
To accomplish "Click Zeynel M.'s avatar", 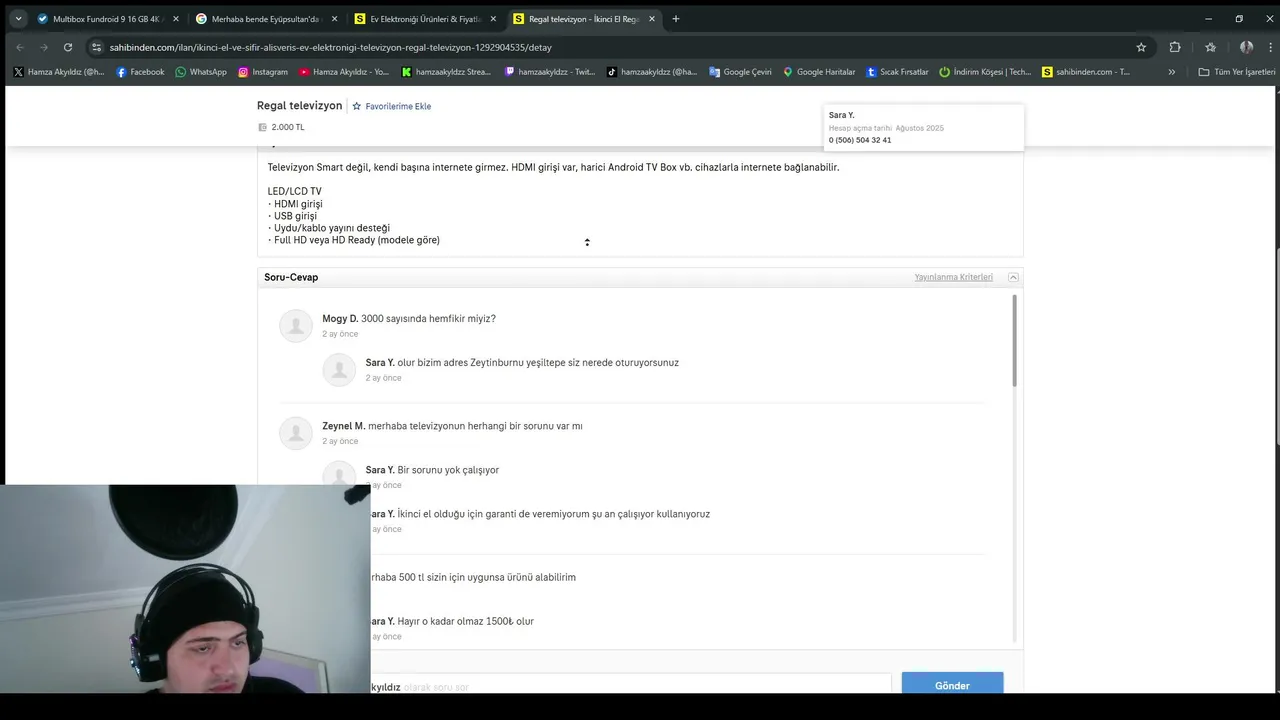I will coord(296,433).
